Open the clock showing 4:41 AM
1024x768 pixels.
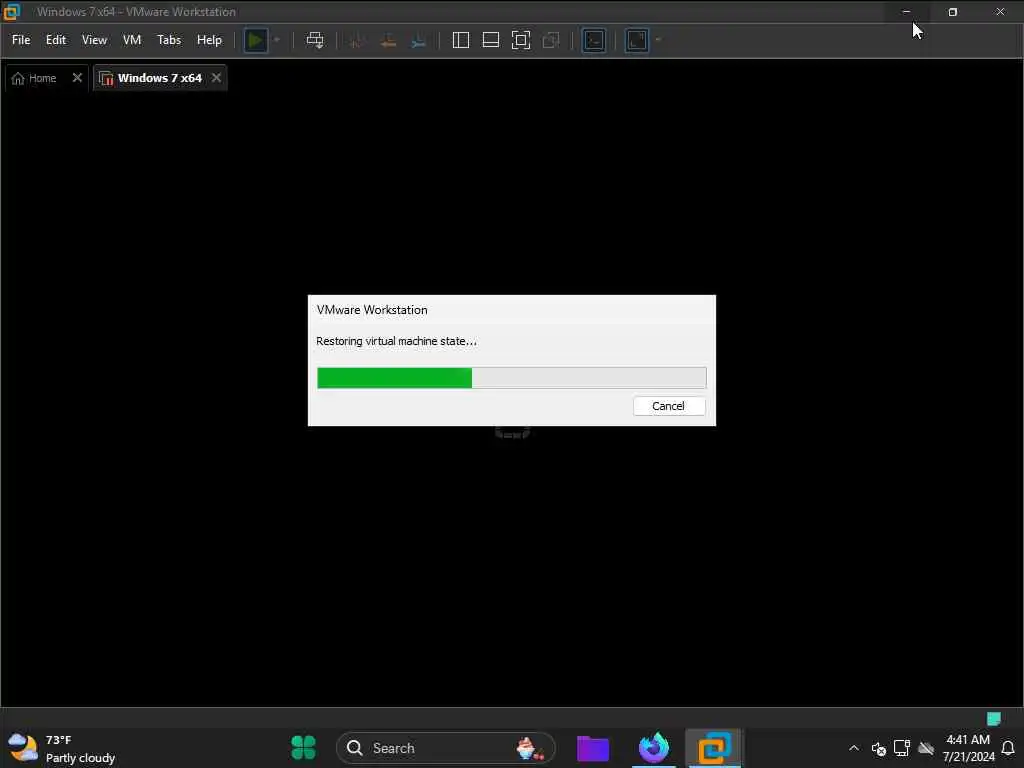point(968,748)
